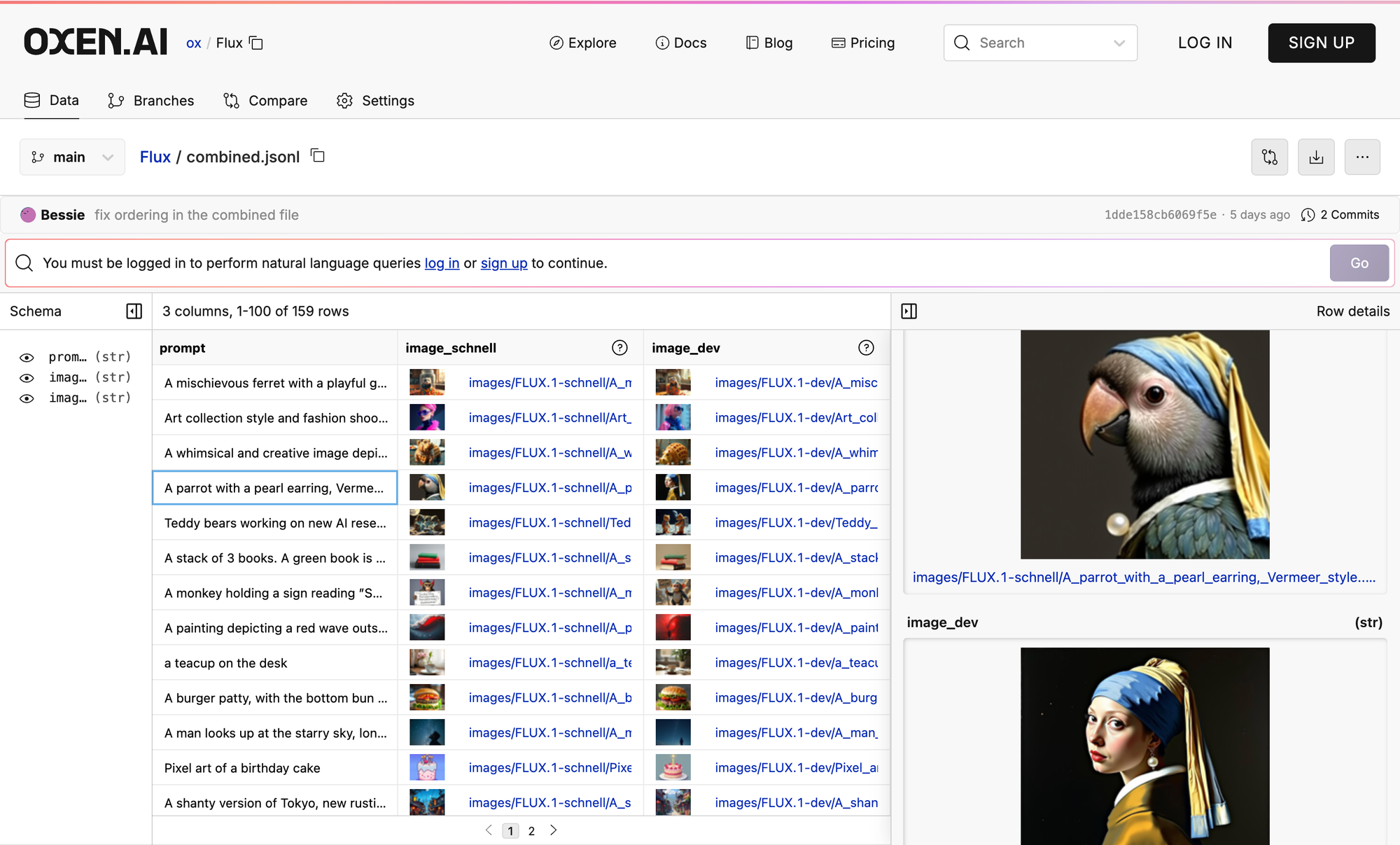Toggle visibility of the prompt column
The height and width of the screenshot is (845, 1400).
click(x=27, y=358)
